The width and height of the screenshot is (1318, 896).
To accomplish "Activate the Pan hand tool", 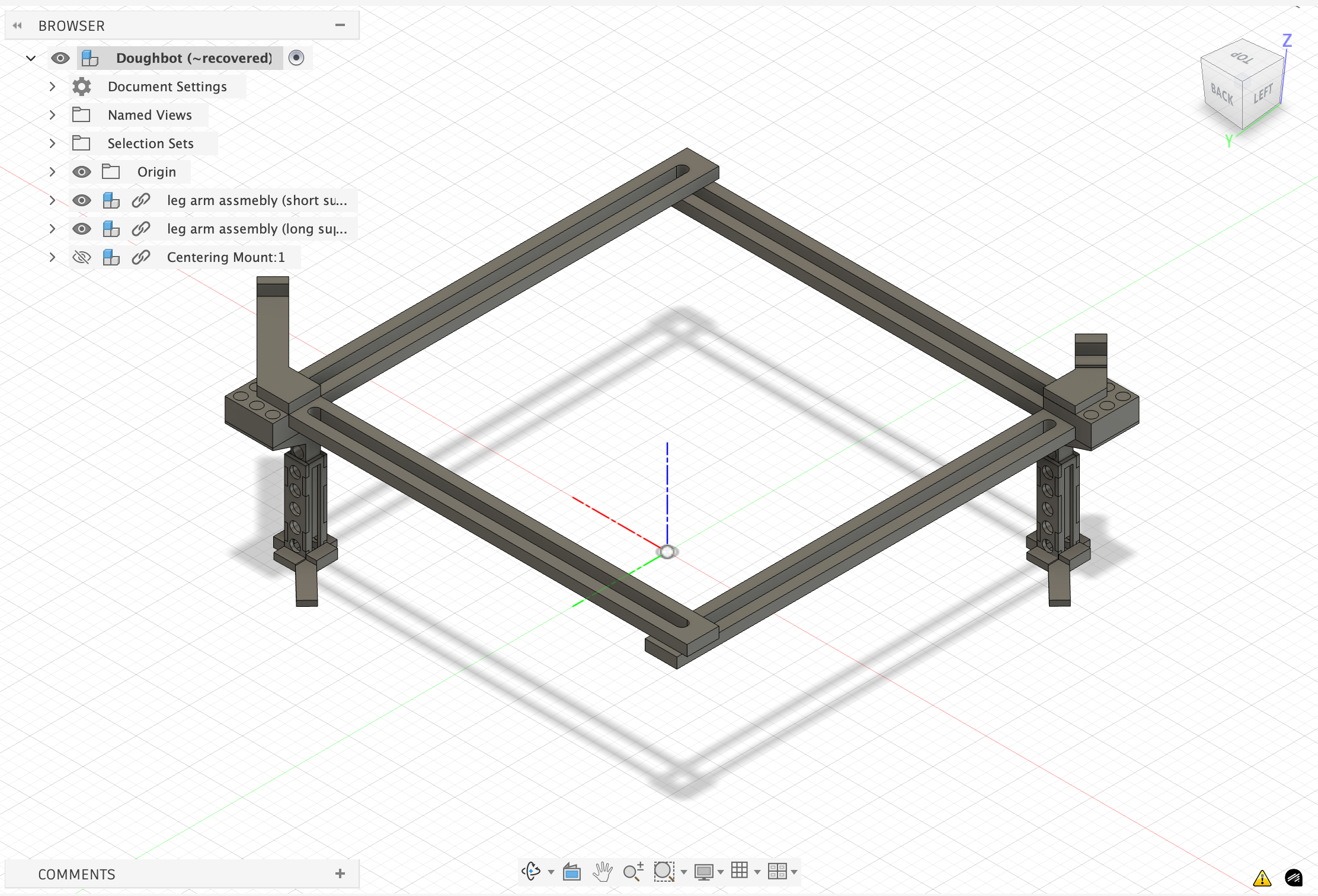I will click(x=602, y=871).
